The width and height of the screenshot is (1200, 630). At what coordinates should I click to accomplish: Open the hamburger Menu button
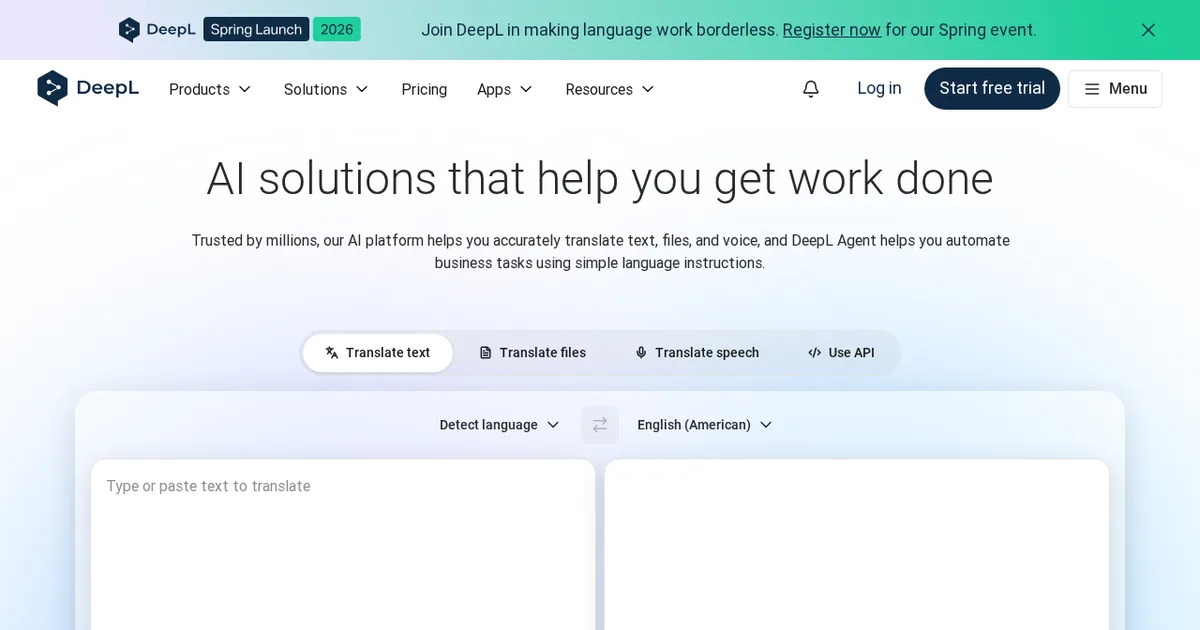click(x=1115, y=89)
